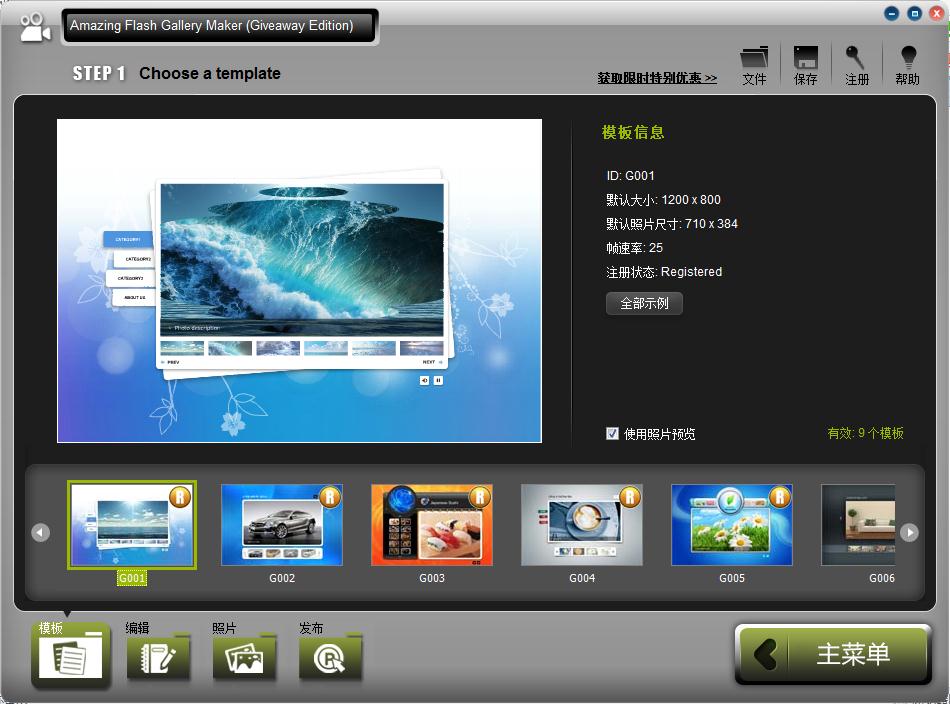Select the G001 template thumbnail
This screenshot has width=950, height=704.
(x=131, y=525)
